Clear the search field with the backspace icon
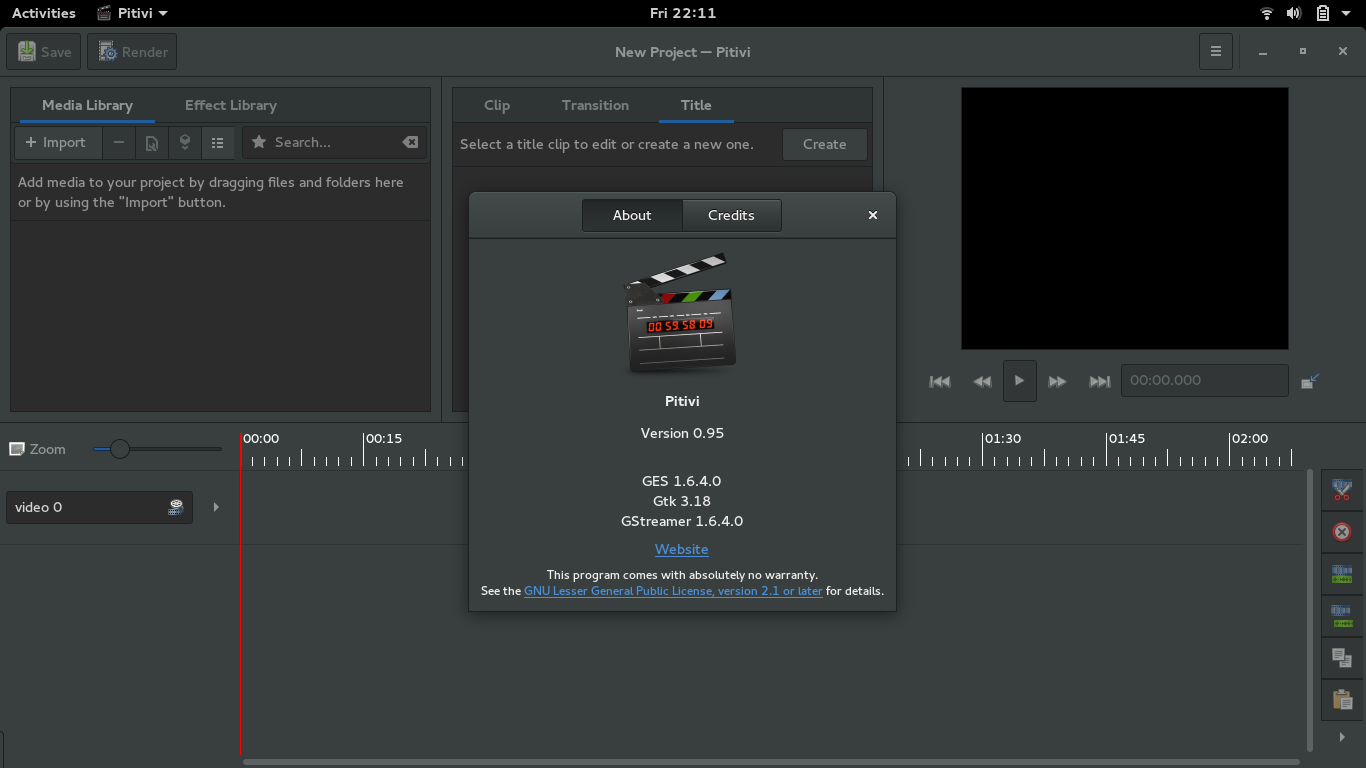 coord(410,143)
